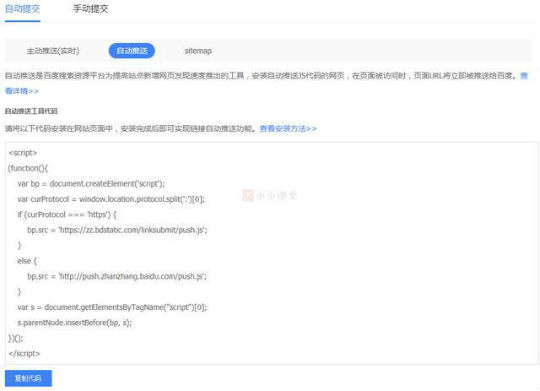The image size is (540, 391).
Task: Click the zz.bdstatic.com push.js URL line
Action: (117, 230)
